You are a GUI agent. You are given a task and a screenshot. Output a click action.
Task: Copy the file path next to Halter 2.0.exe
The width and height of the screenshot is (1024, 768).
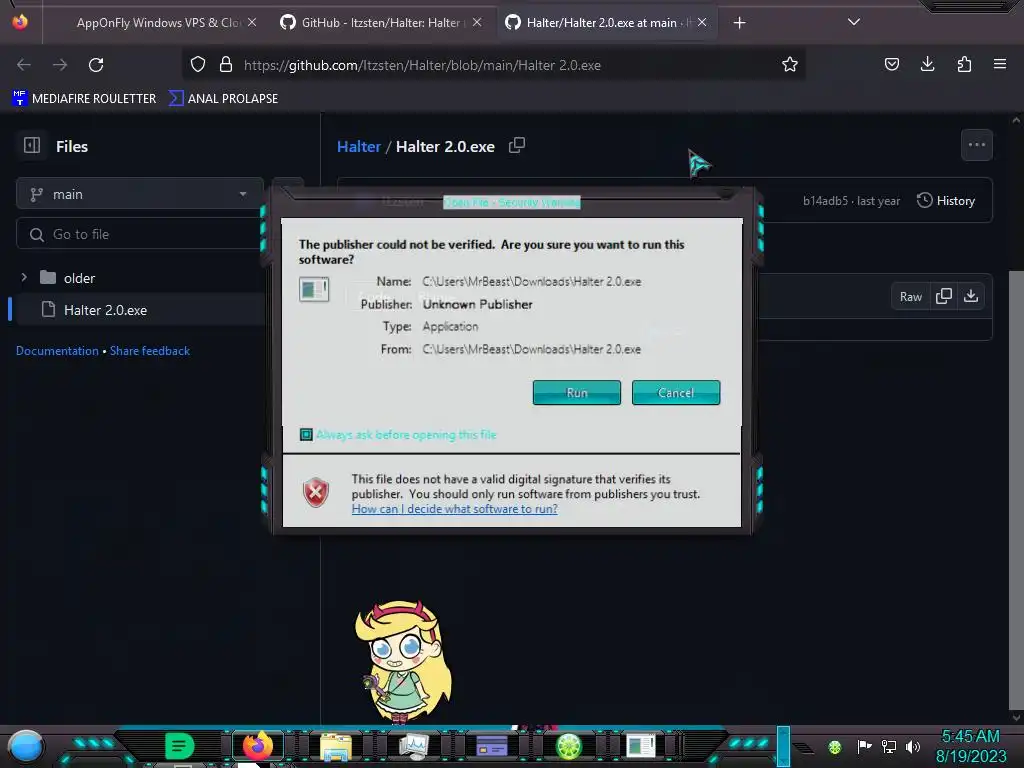[x=517, y=145]
